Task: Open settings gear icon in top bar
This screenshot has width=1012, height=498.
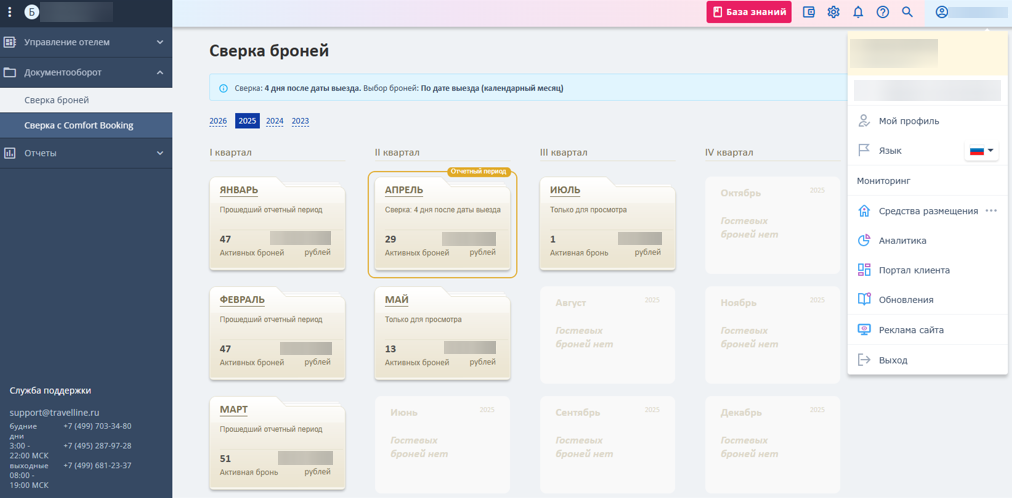Action: [x=833, y=12]
